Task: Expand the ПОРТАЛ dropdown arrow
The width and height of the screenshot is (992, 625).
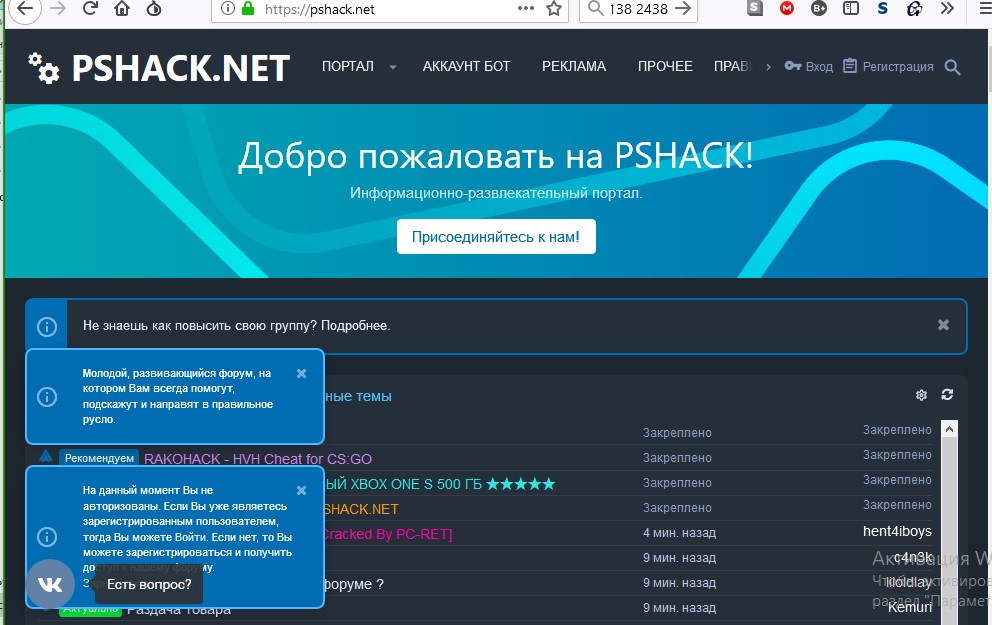Action: tap(392, 67)
